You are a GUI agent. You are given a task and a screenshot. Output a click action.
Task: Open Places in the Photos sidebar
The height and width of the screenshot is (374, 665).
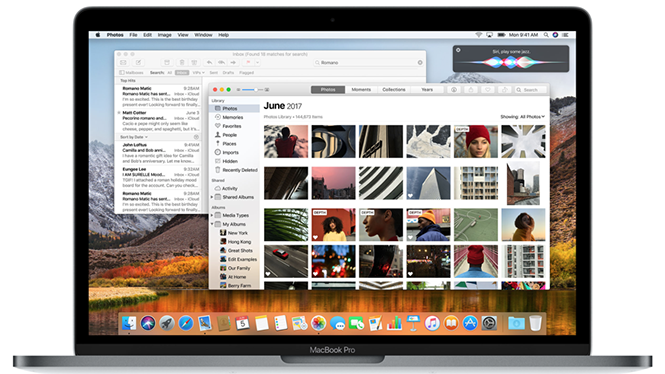235,144
